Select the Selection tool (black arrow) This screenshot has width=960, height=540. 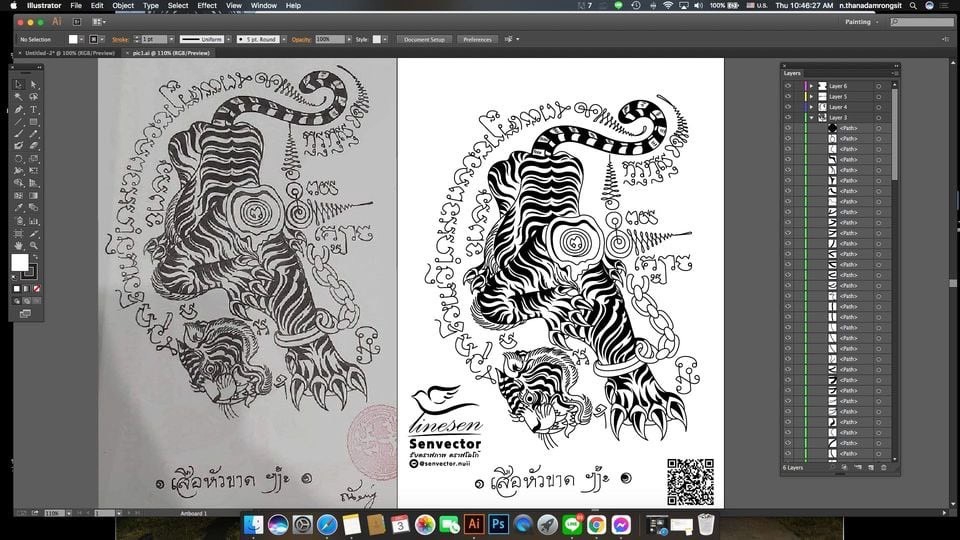coord(19,84)
